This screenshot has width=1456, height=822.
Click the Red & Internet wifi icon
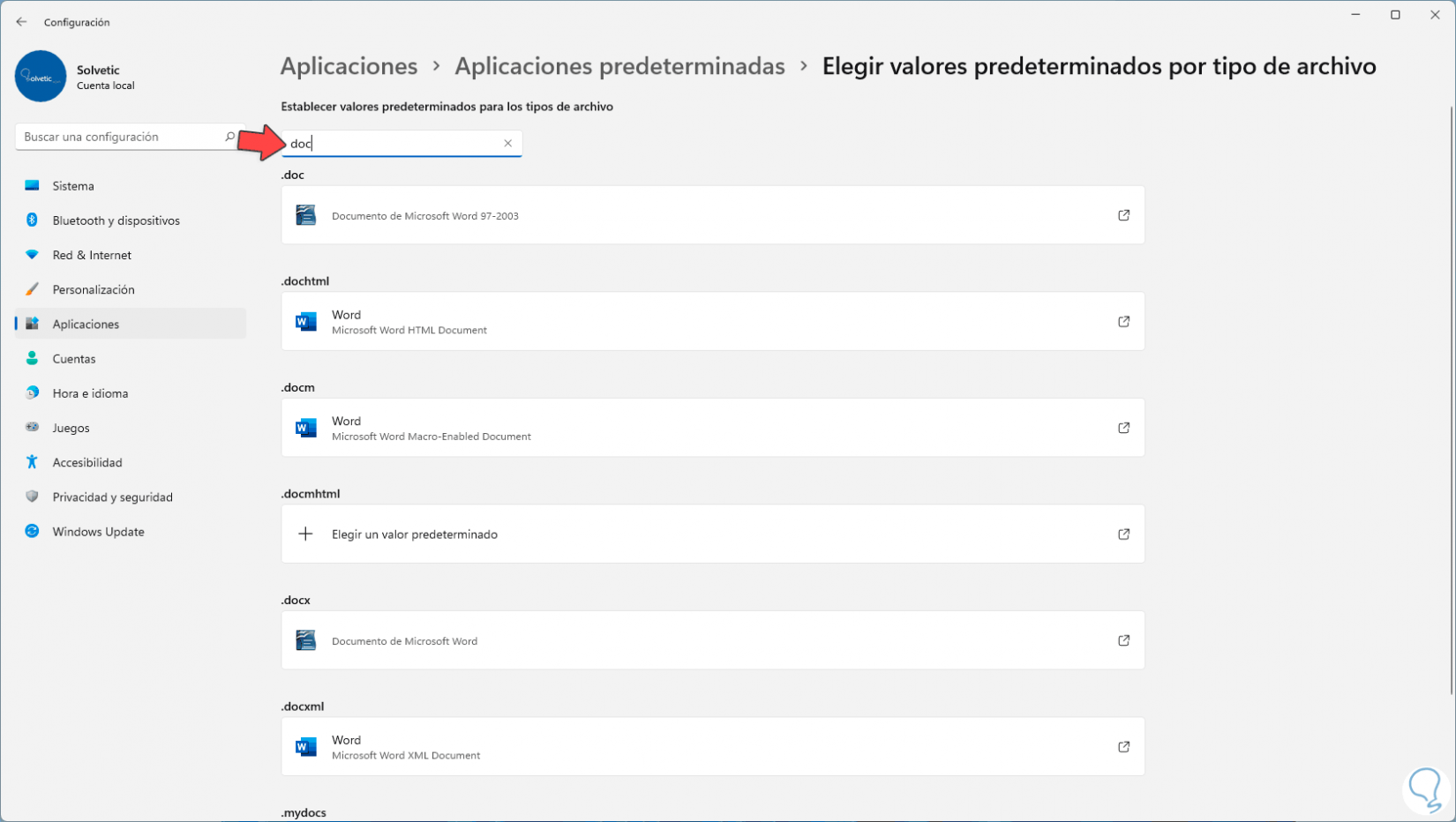[32, 255]
